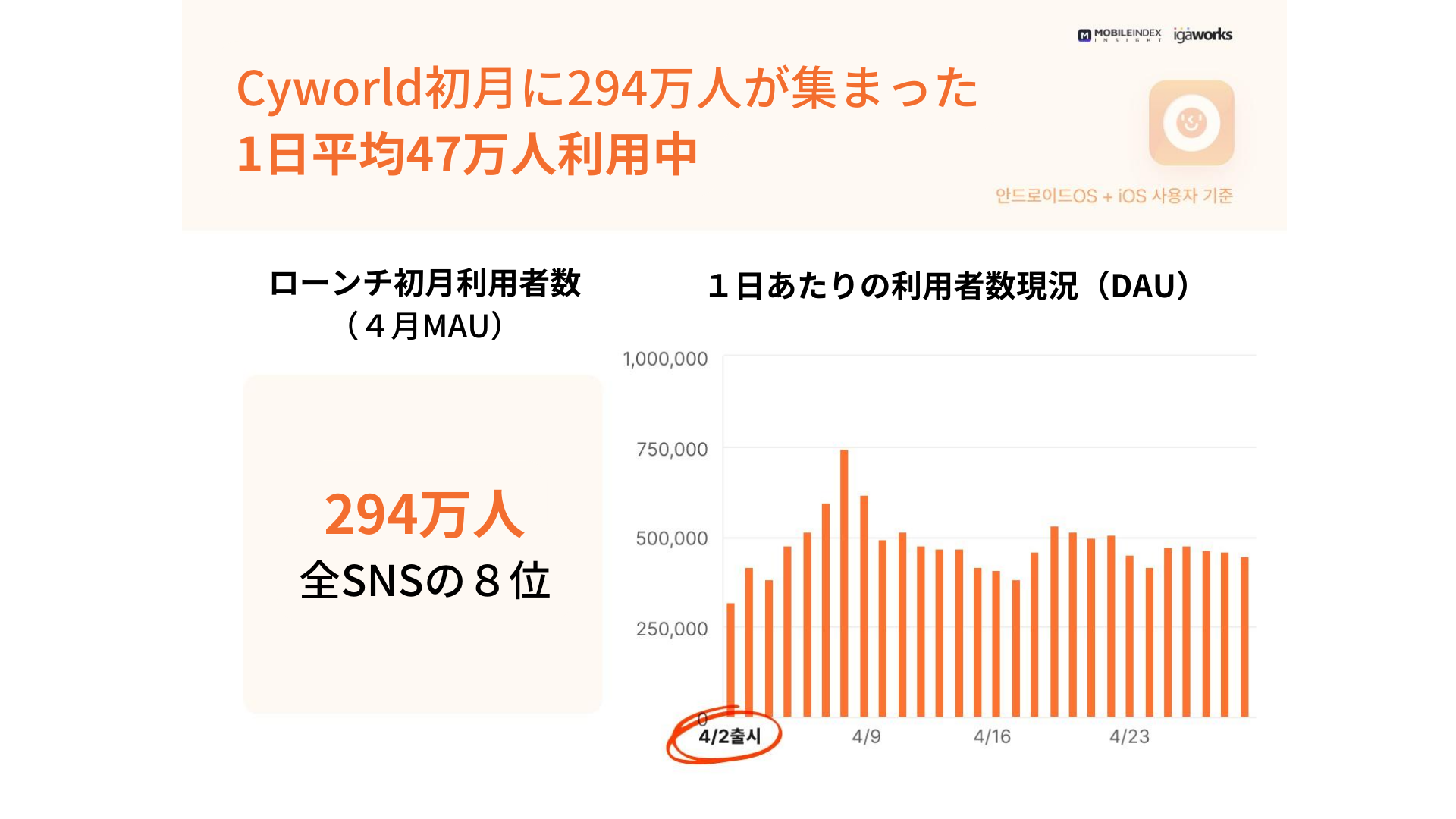The height and width of the screenshot is (819, 1456).
Task: Click the '4/2출시' x-axis label
Action: [x=730, y=736]
